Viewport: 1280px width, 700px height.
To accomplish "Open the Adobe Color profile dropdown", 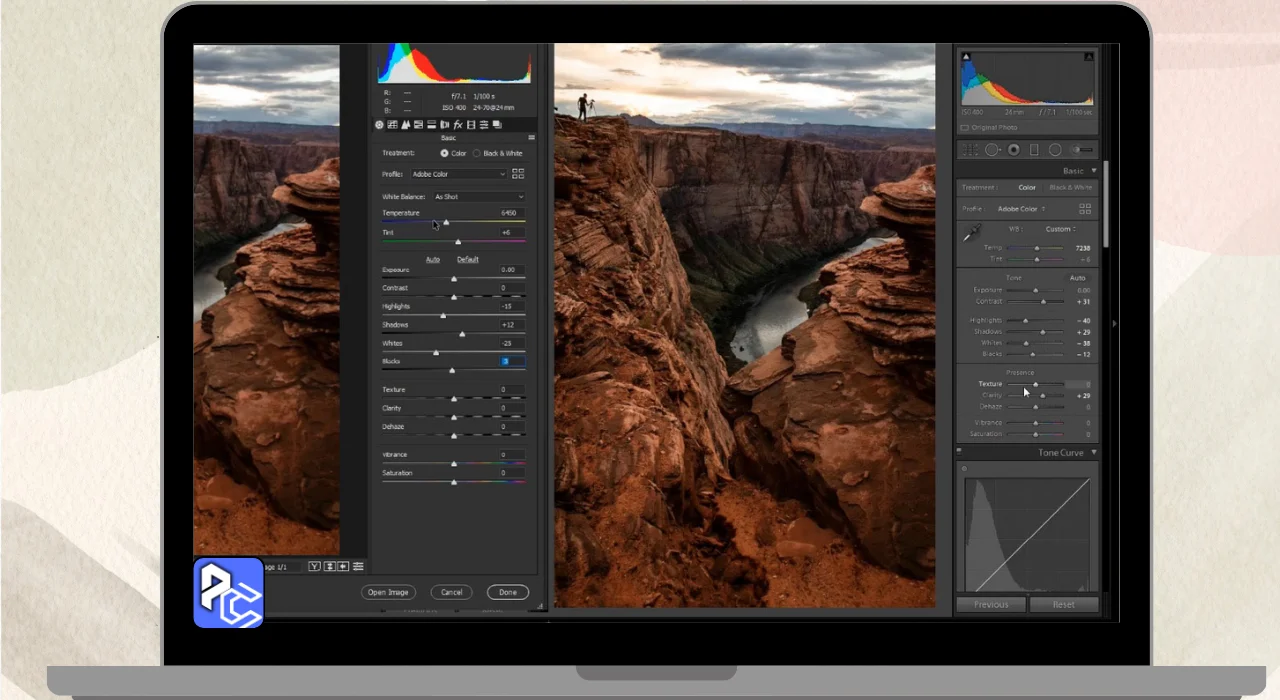I will pos(459,174).
